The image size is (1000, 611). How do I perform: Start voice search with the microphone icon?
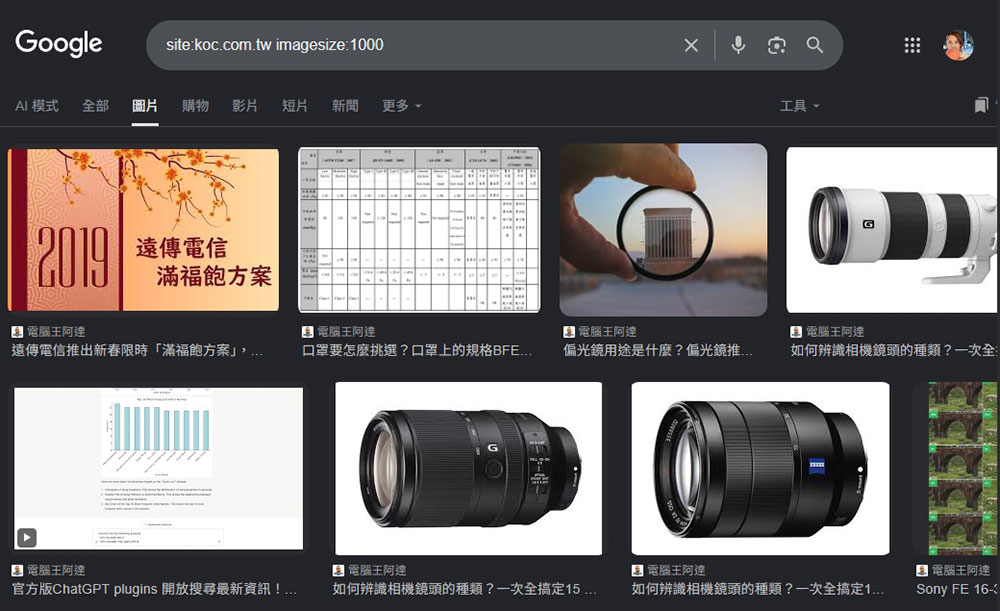[738, 45]
